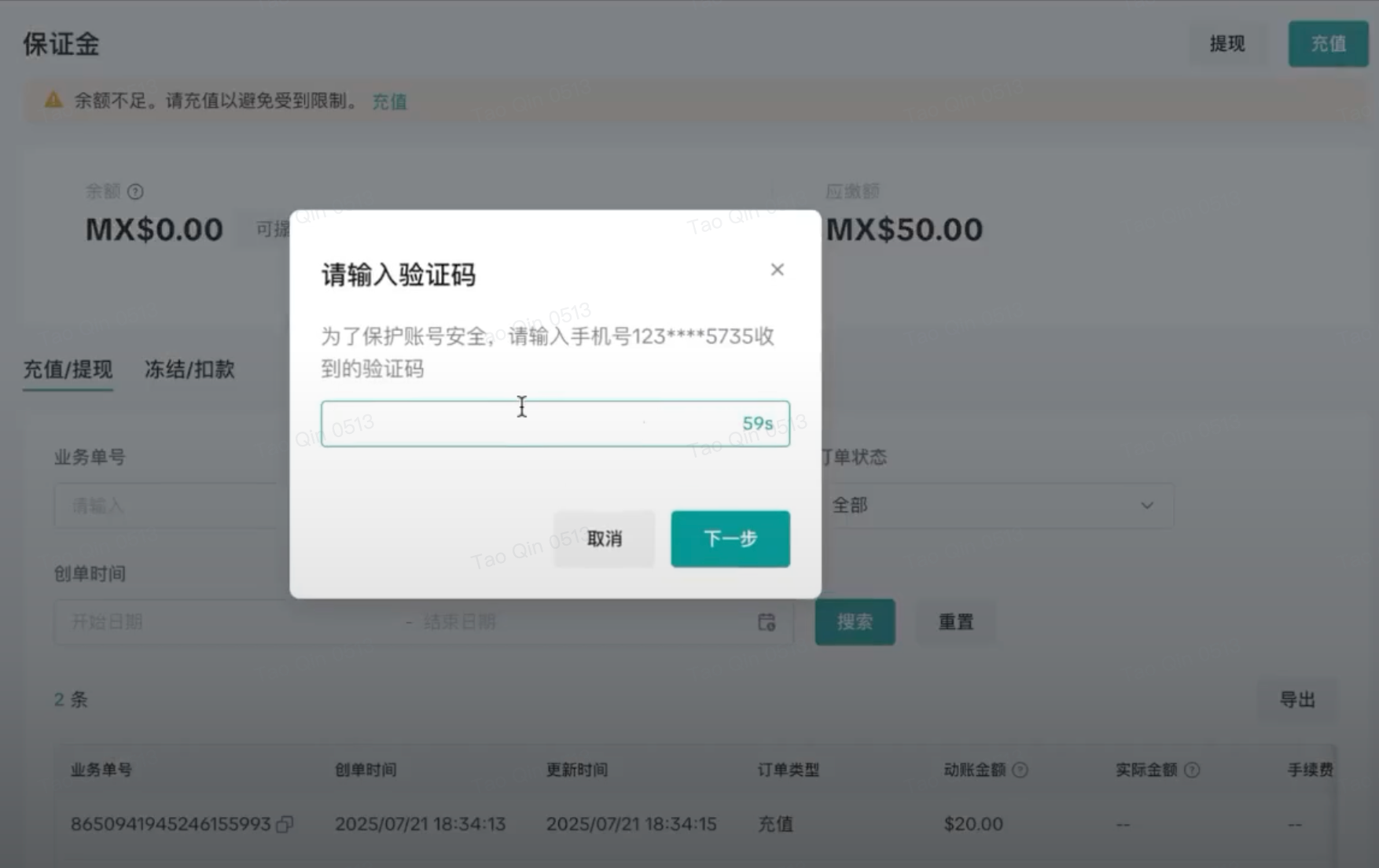Click the 充值 link in warning banner
This screenshot has width=1379, height=868.
[x=389, y=101]
